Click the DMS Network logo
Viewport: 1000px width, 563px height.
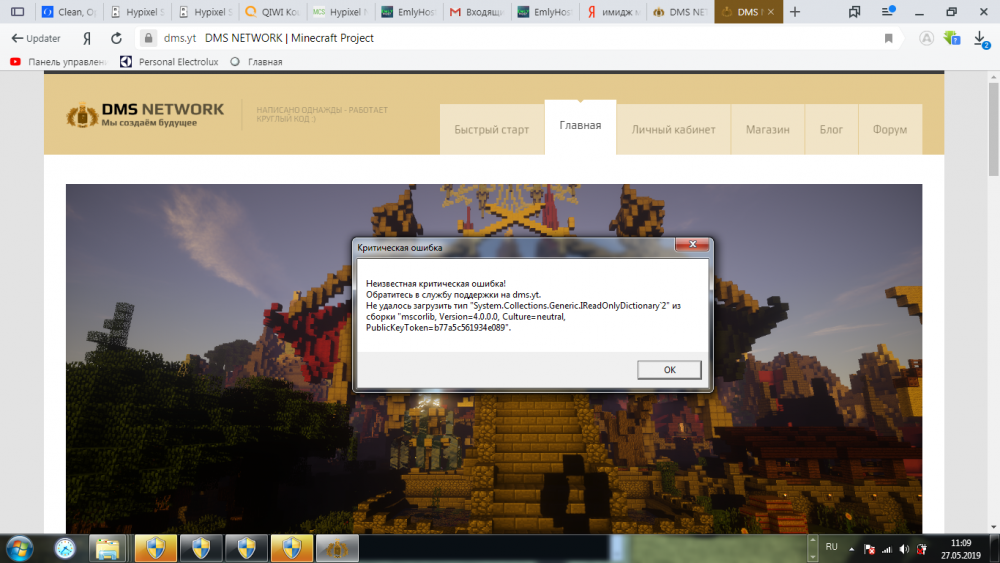pos(145,115)
